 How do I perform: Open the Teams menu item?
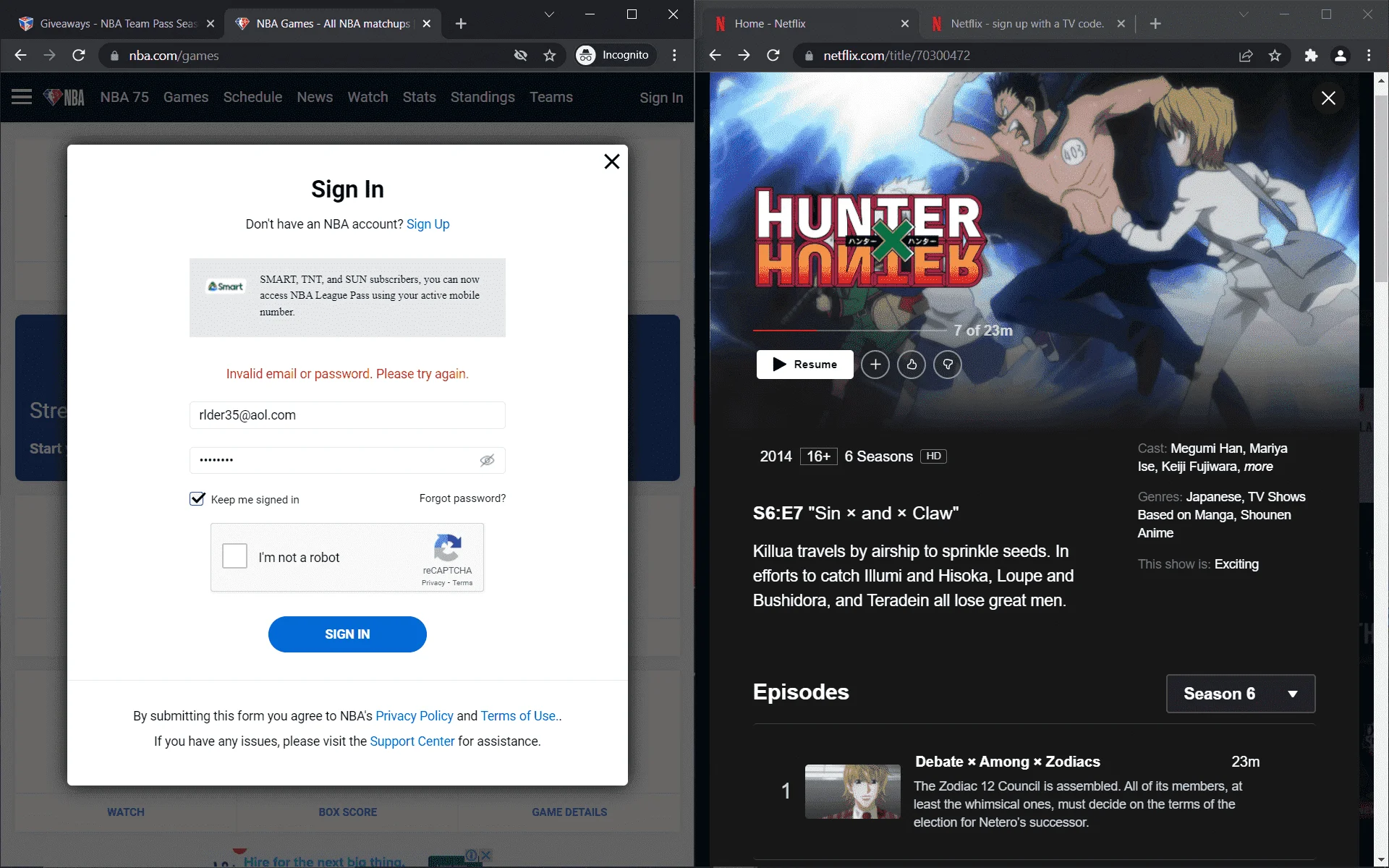click(551, 97)
